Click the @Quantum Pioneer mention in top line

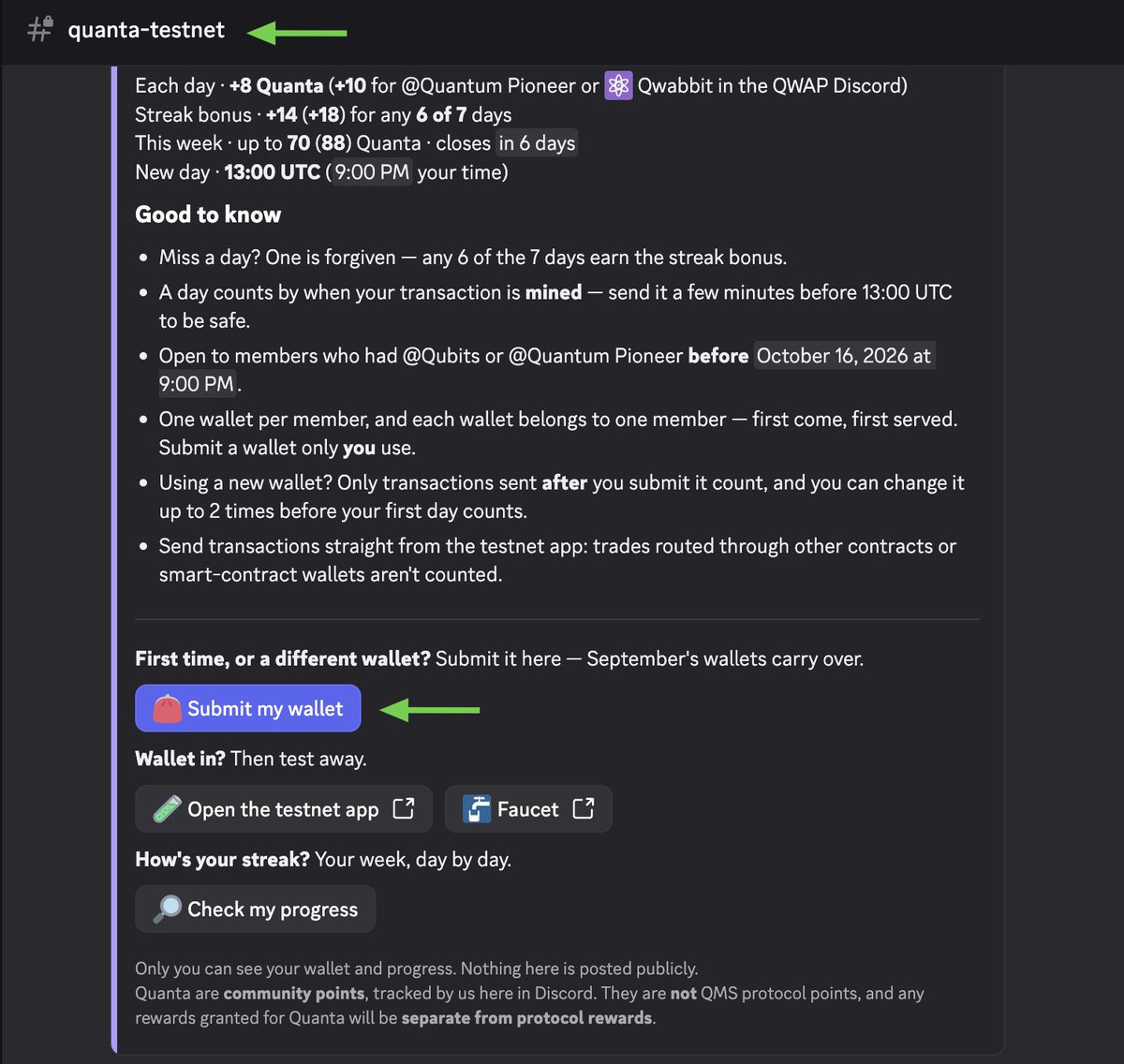(x=488, y=85)
